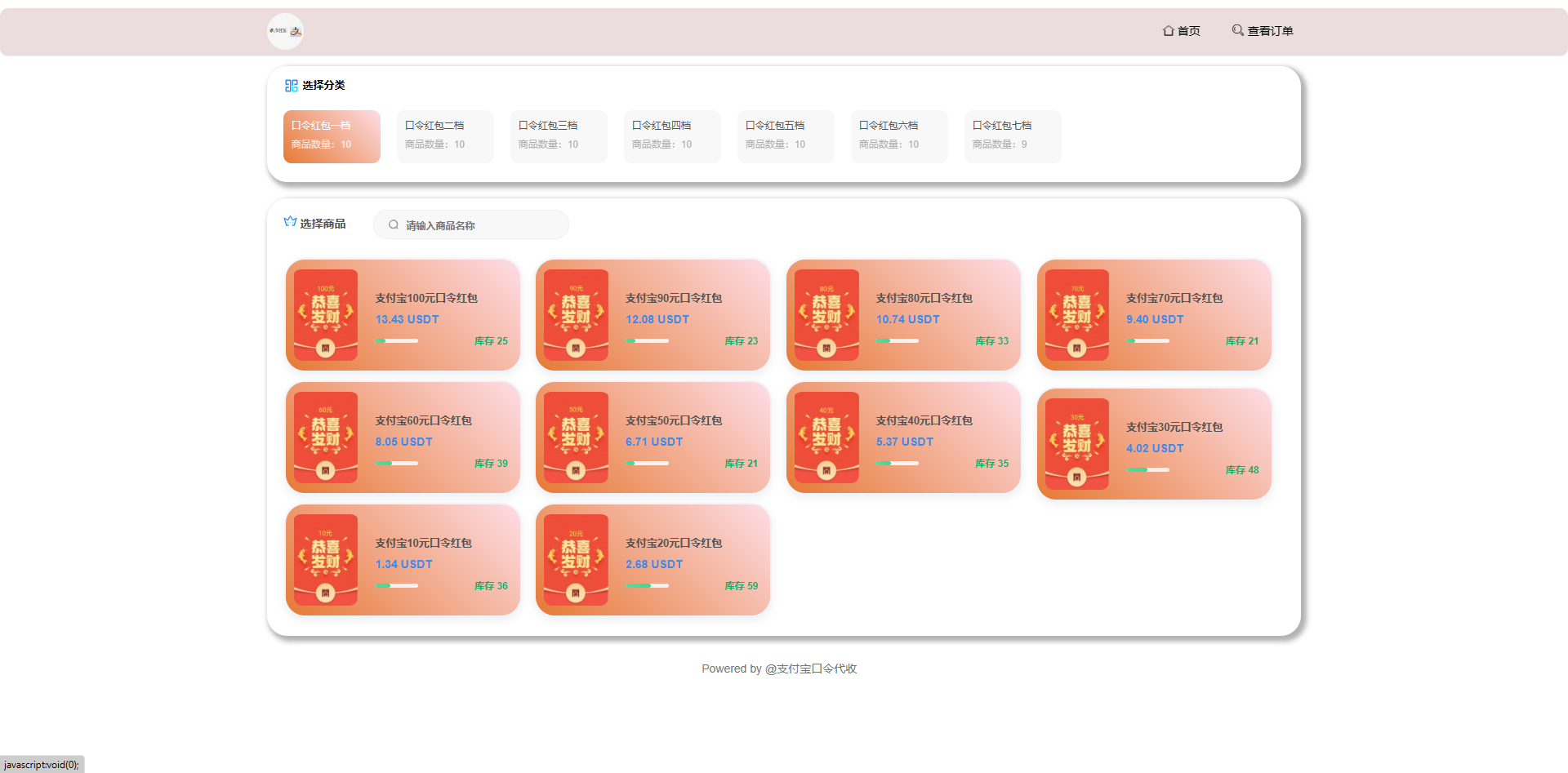
Task: Click the 库存 59 stock label
Action: pyautogui.click(x=742, y=586)
